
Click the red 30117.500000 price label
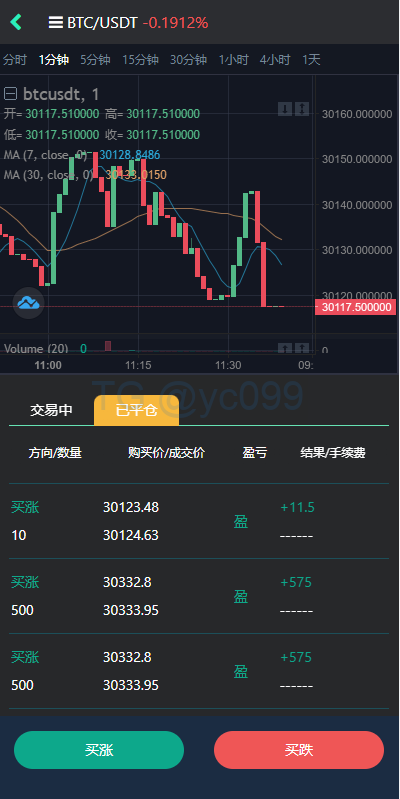coord(356,307)
